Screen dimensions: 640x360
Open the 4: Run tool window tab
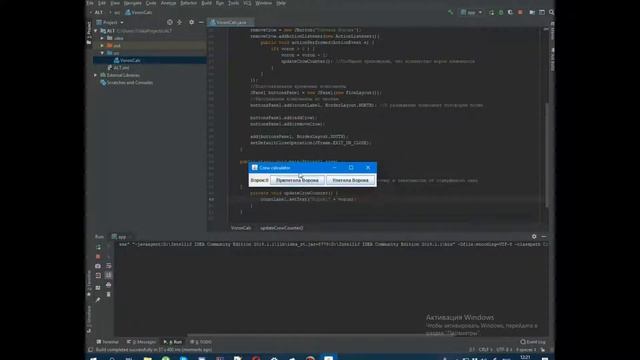(173, 342)
